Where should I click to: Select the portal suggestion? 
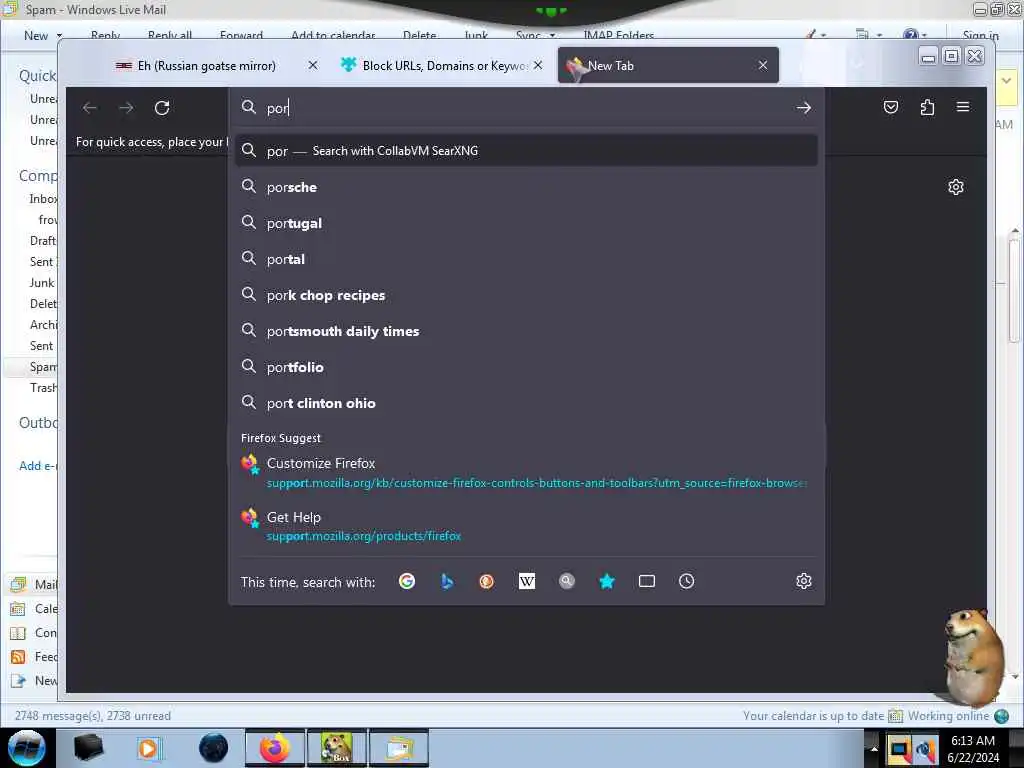pyautogui.click(x=526, y=259)
